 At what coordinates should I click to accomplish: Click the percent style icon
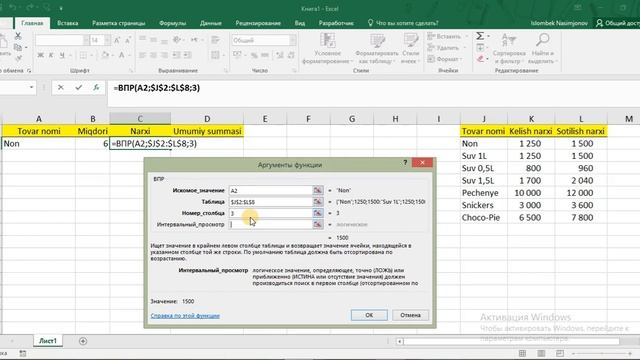click(x=254, y=55)
